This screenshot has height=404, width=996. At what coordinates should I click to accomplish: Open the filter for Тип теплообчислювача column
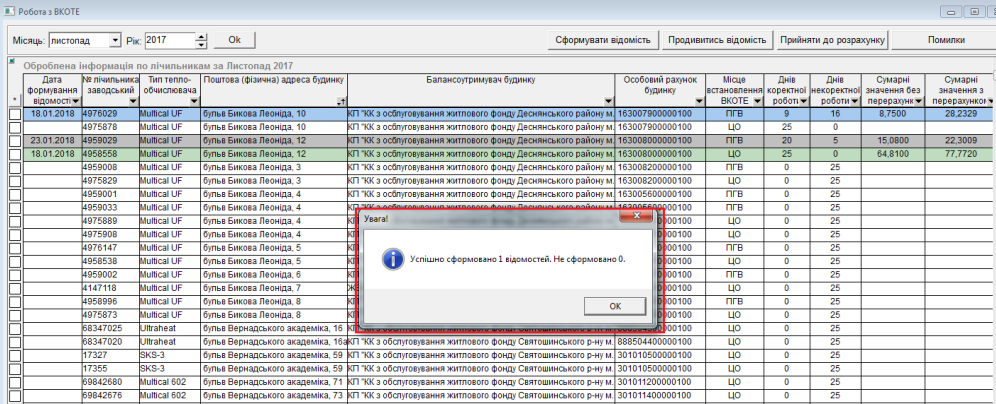193,102
